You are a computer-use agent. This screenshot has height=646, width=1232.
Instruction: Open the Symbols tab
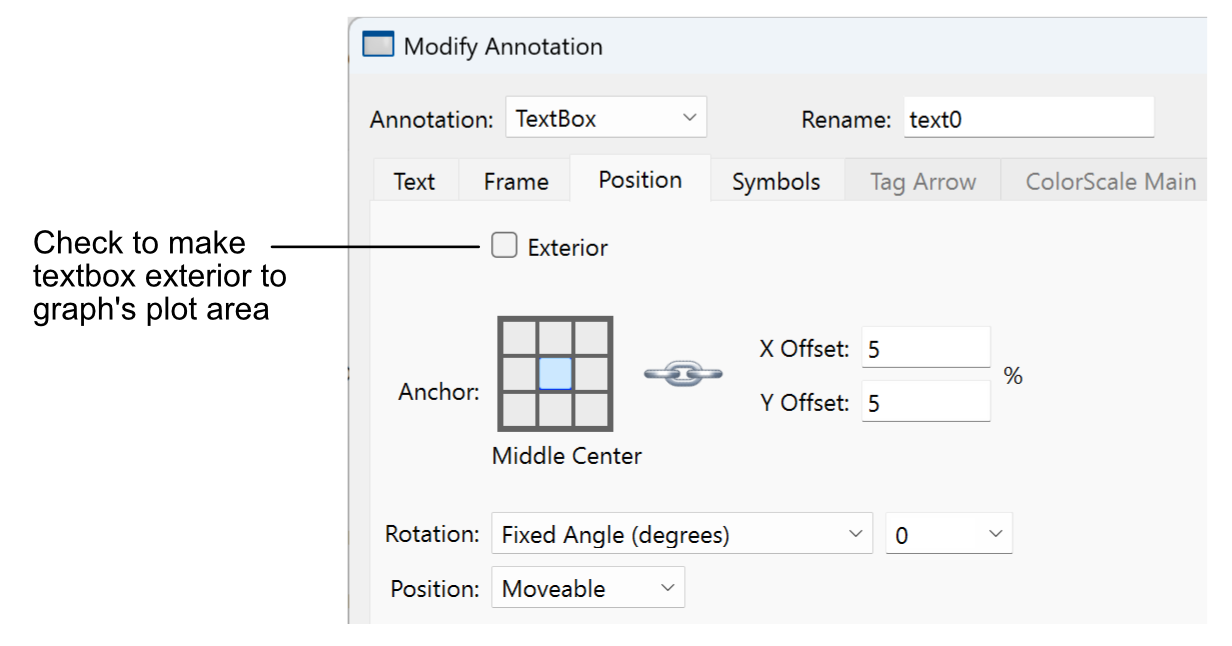click(x=776, y=181)
